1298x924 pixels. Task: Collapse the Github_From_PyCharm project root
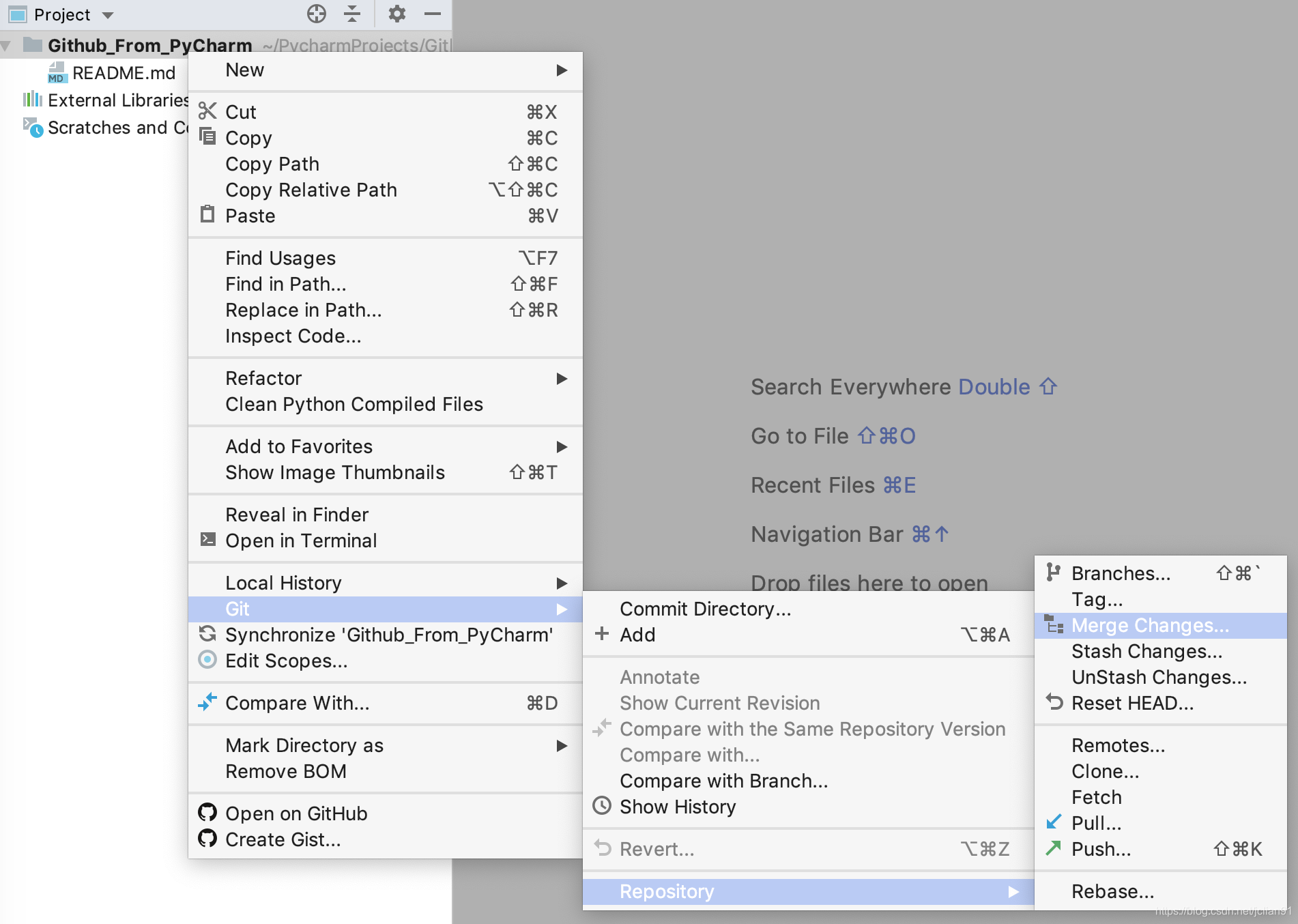(x=6, y=46)
